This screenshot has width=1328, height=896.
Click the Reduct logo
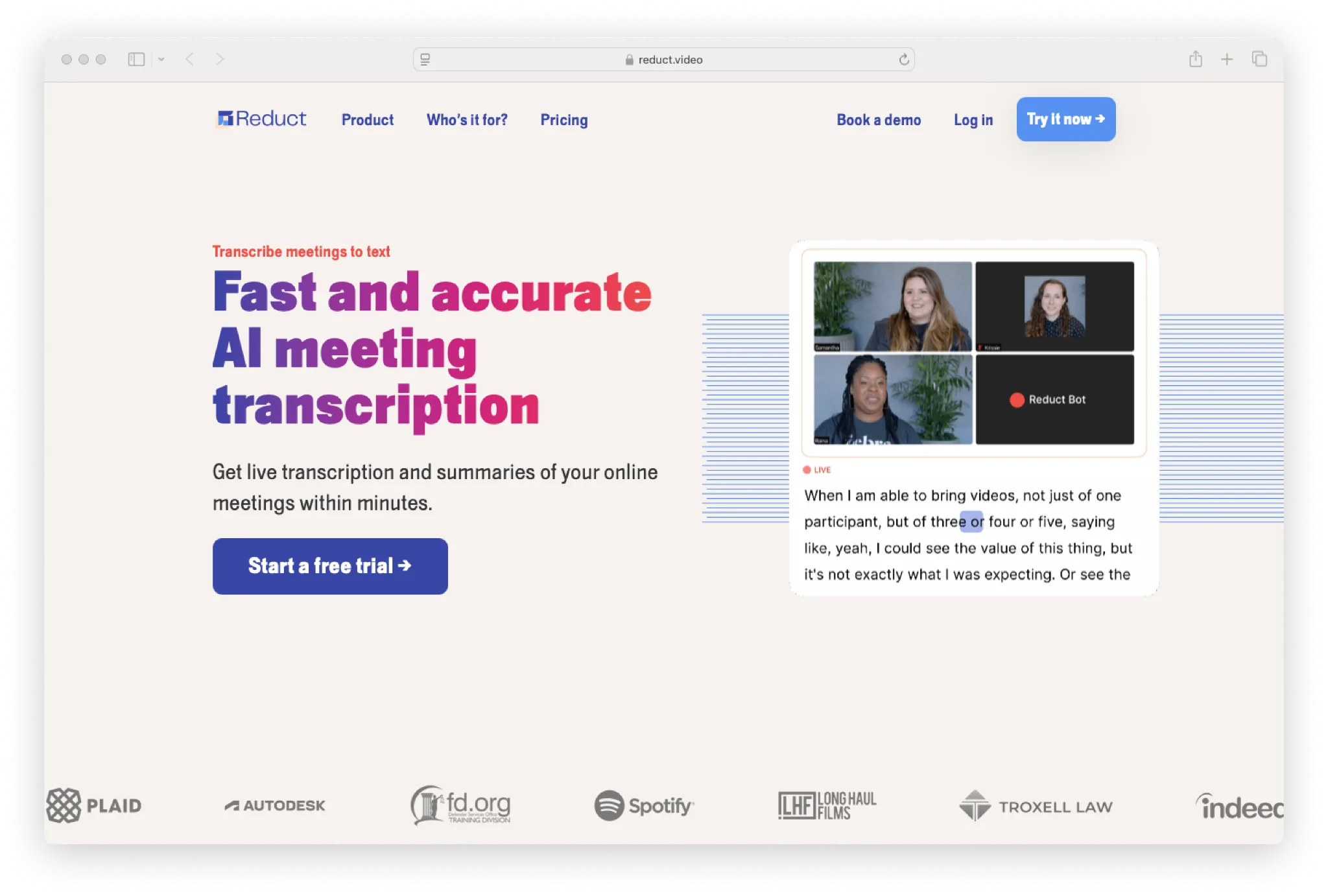click(261, 119)
